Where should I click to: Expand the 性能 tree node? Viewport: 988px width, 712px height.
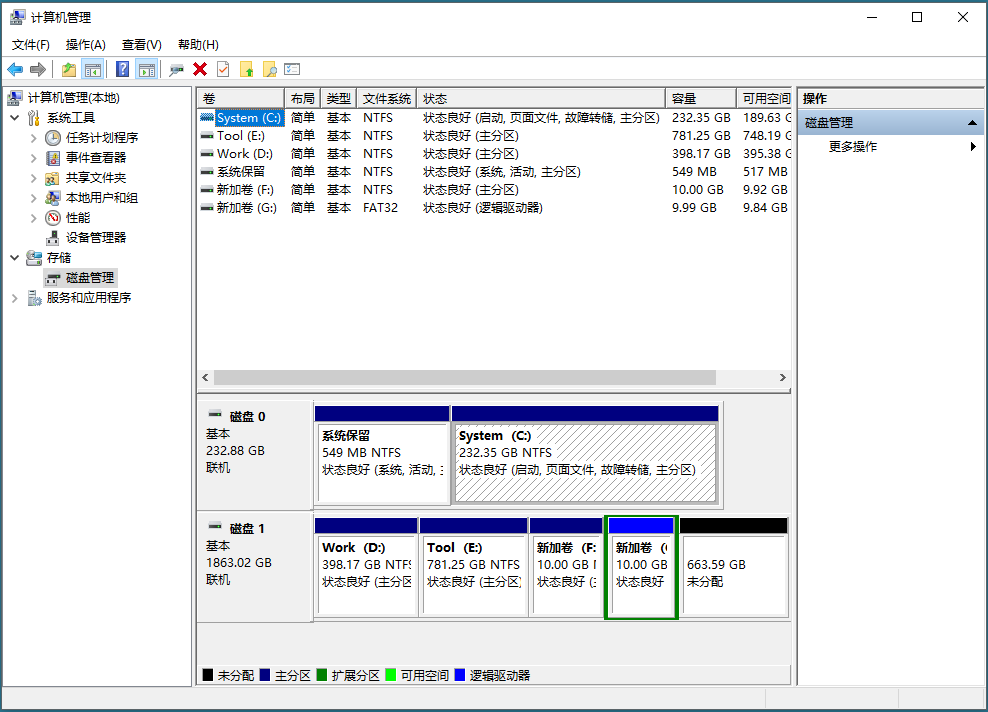(34, 217)
